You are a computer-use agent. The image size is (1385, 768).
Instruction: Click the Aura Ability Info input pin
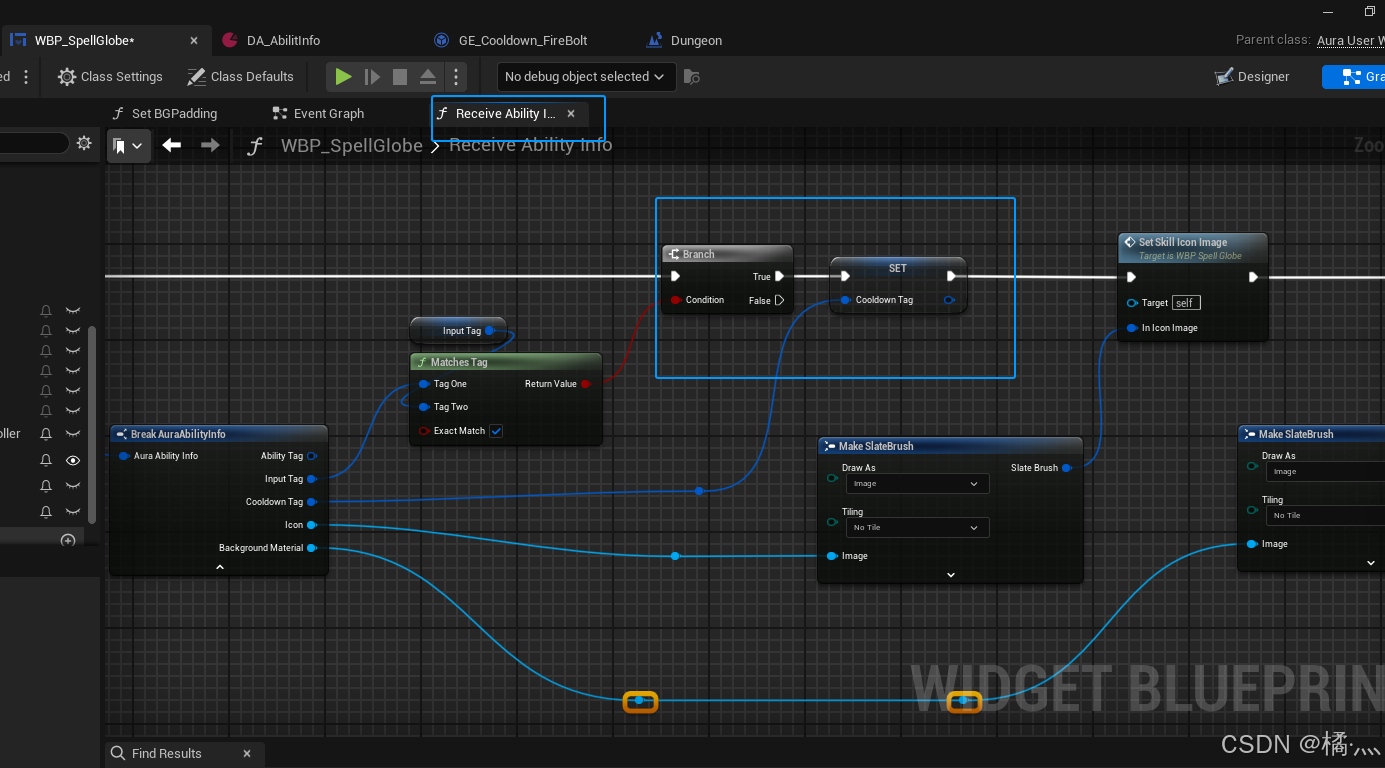pyautogui.click(x=124, y=456)
